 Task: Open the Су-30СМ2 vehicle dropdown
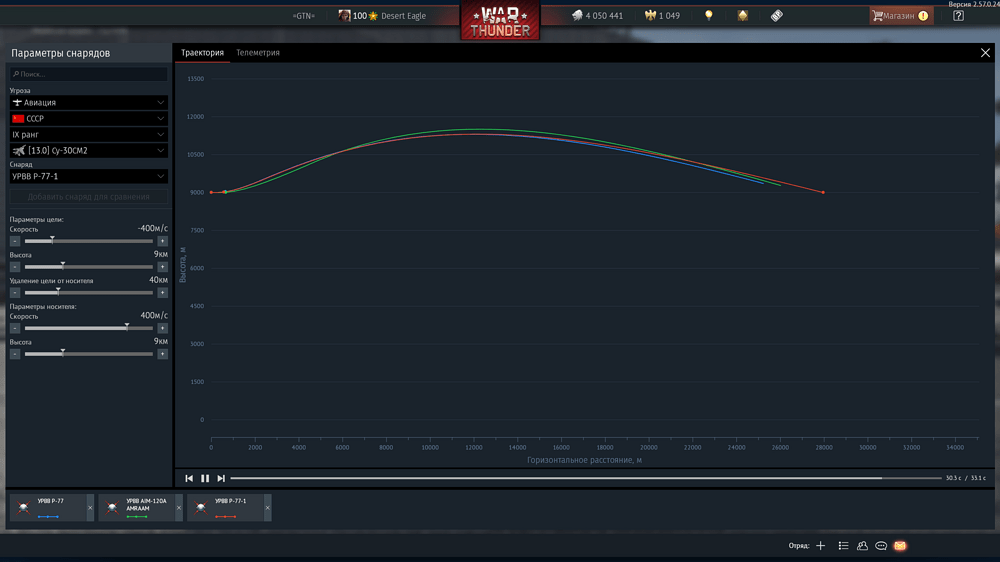(x=89, y=151)
